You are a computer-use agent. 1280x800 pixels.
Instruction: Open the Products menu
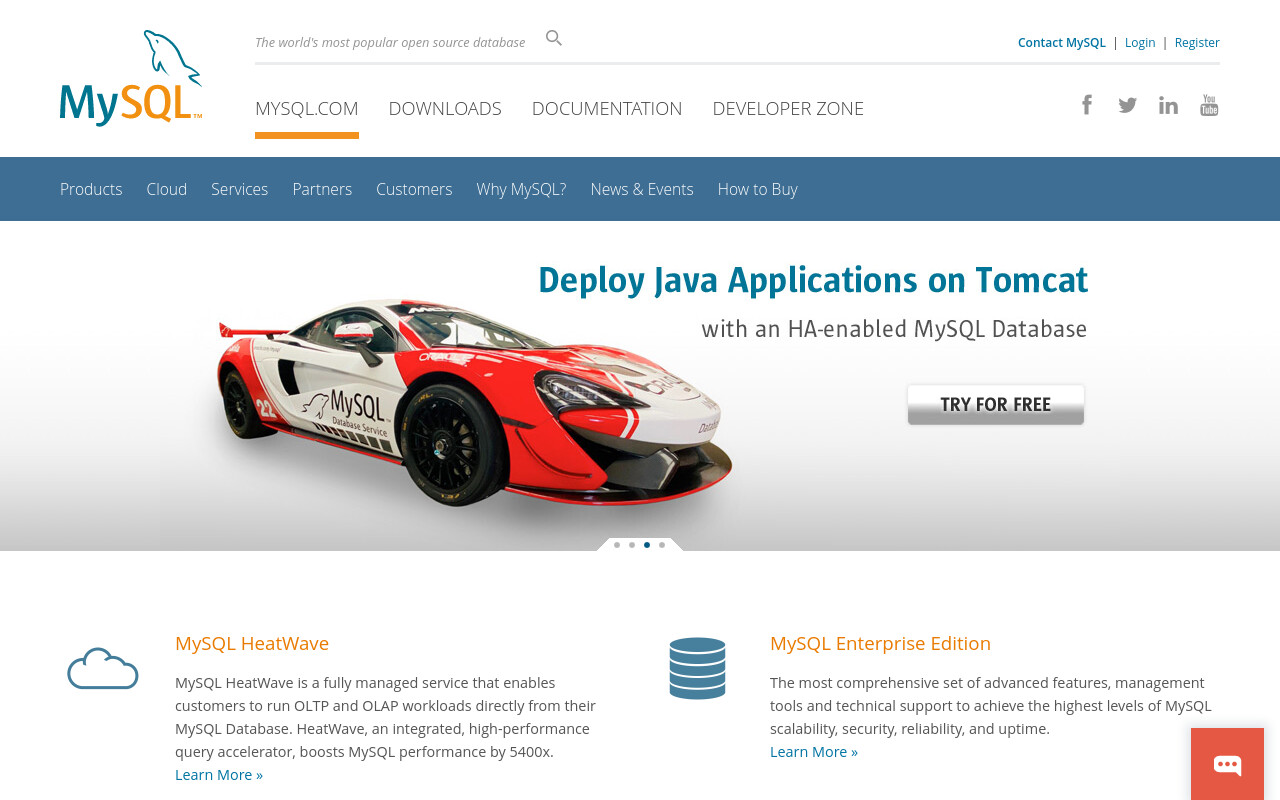point(91,189)
